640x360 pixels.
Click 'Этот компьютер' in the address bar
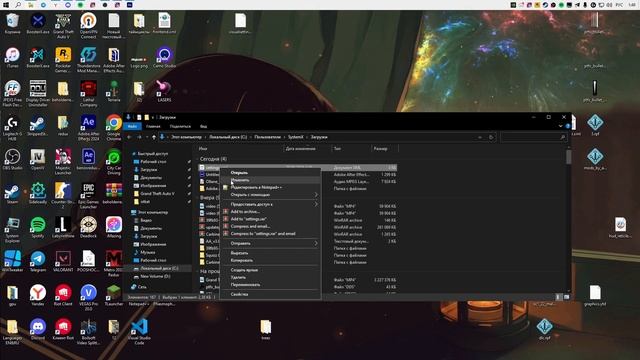click(186, 137)
